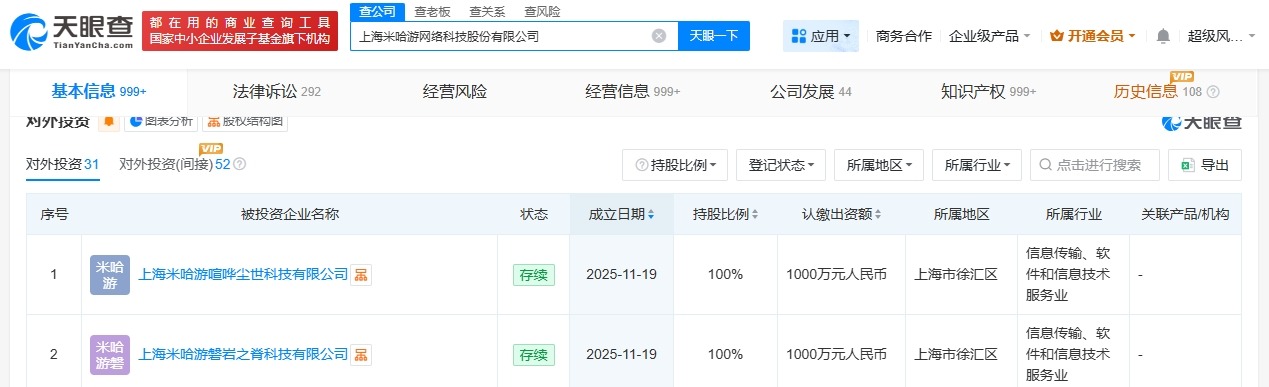Switch to 查关系 search tab
This screenshot has height=387, width=1269.
coord(488,11)
